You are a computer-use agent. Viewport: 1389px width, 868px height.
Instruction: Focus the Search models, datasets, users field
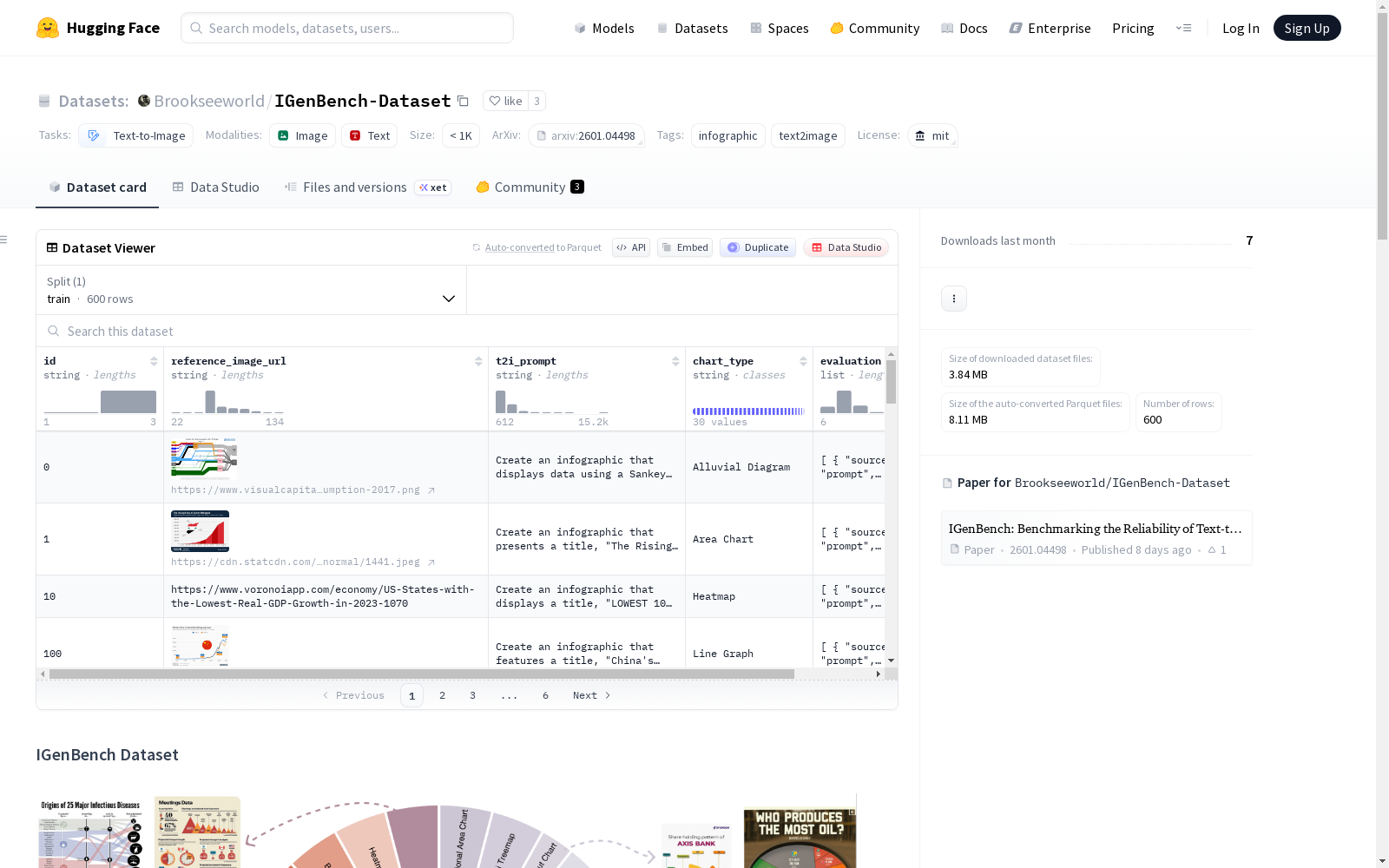coord(347,28)
